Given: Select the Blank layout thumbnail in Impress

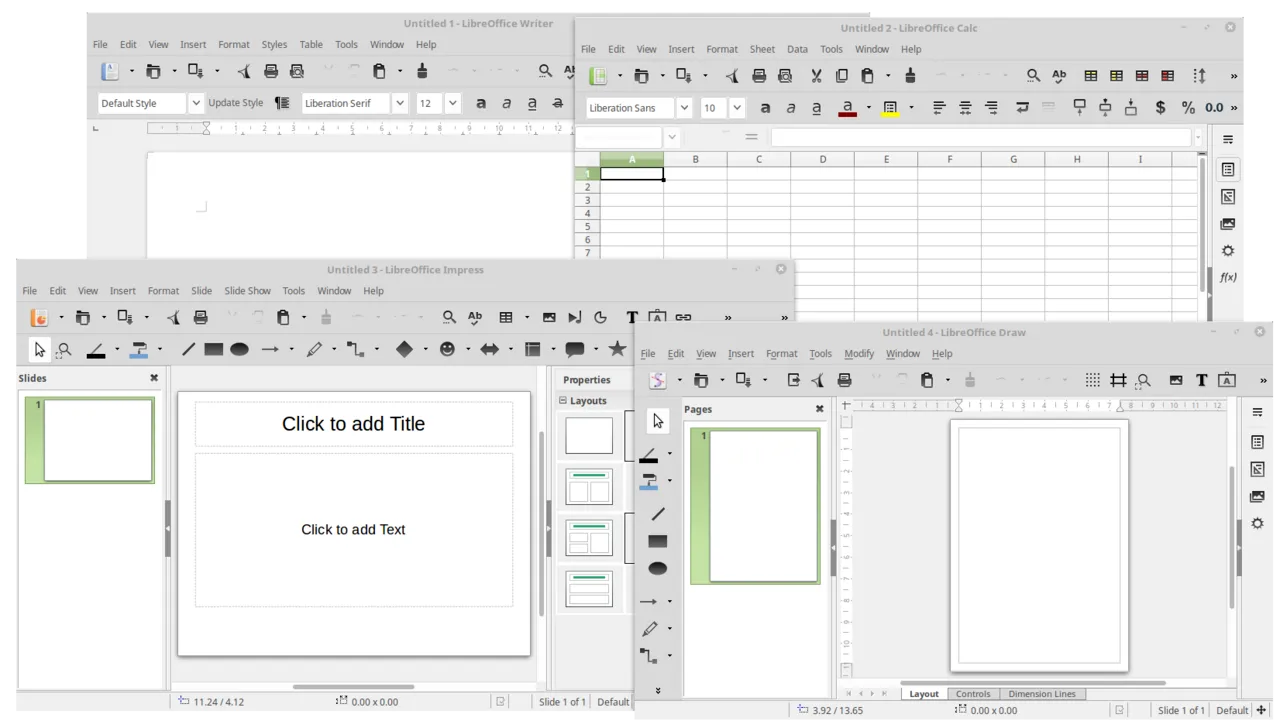Looking at the screenshot, I should [x=589, y=436].
